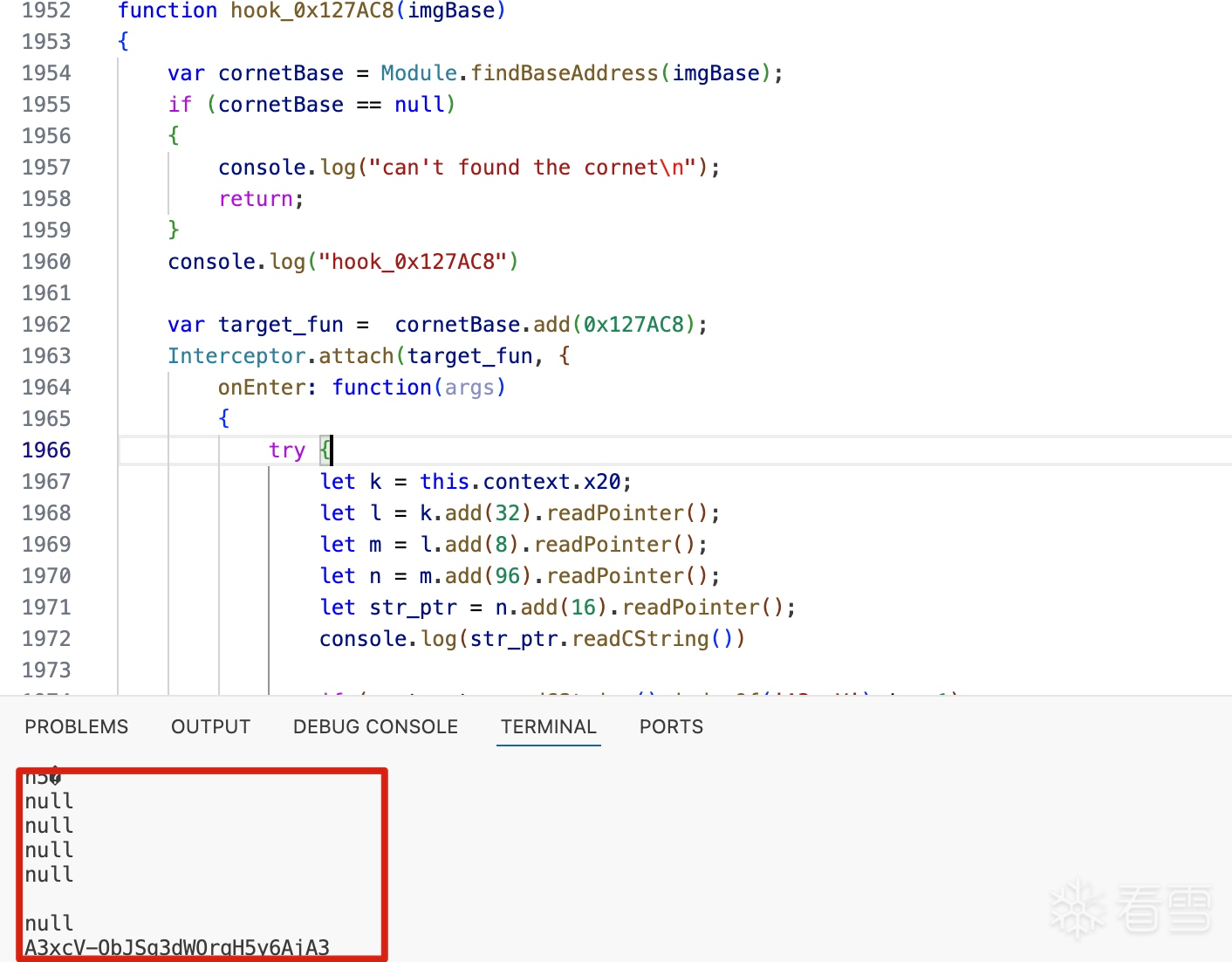
Task: Click 'let k = this.context.x20;' line
Action: tap(476, 482)
